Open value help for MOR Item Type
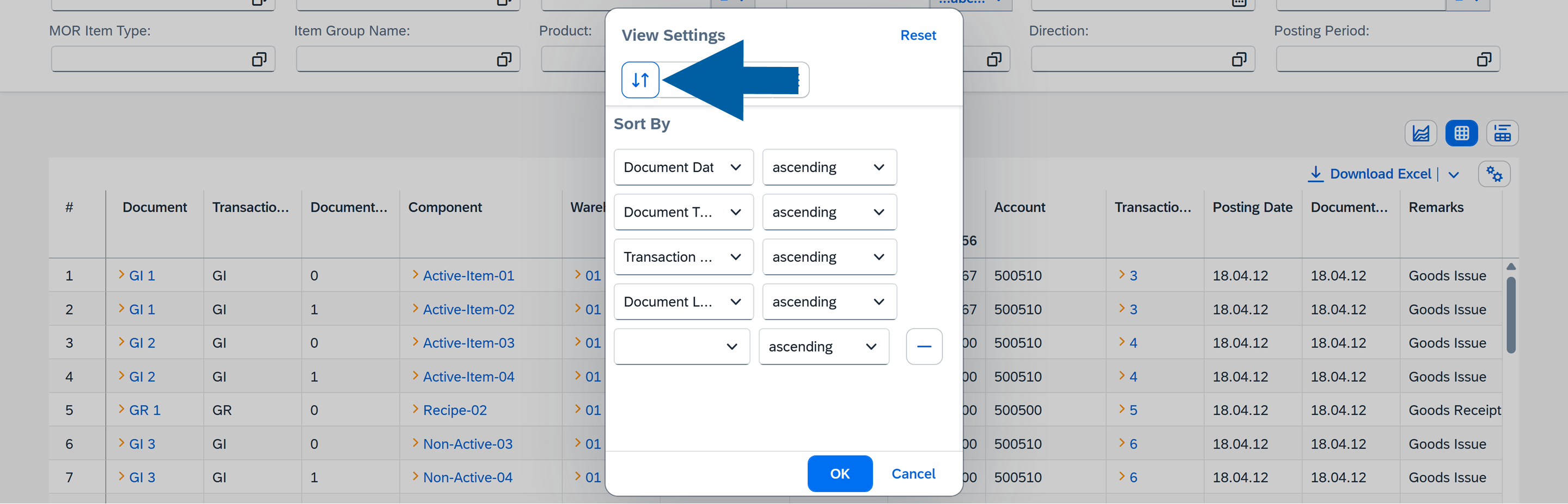The height and width of the screenshot is (504, 1568). click(260, 59)
